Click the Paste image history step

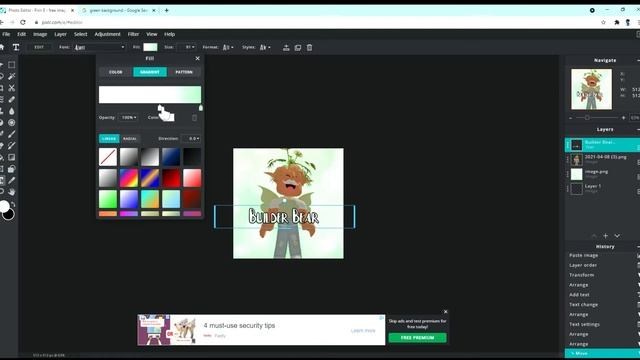point(584,255)
